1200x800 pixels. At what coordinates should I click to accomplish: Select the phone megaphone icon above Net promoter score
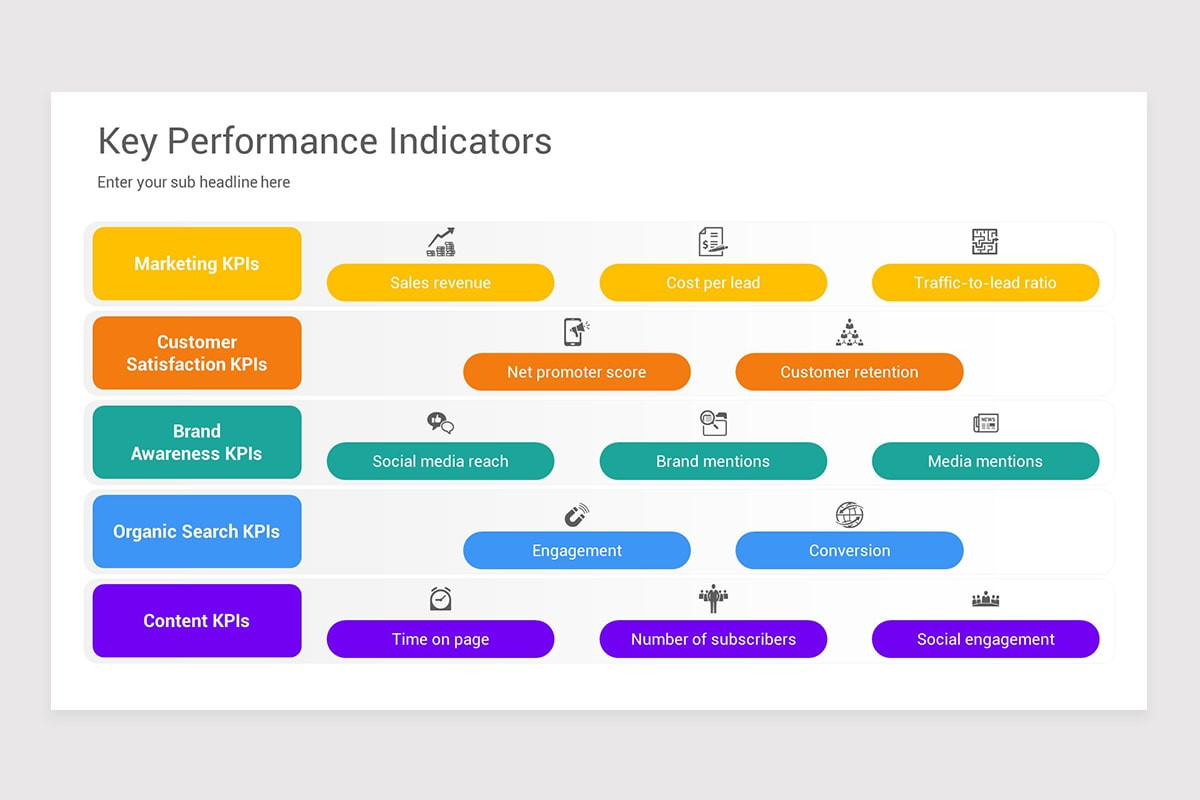[577, 332]
